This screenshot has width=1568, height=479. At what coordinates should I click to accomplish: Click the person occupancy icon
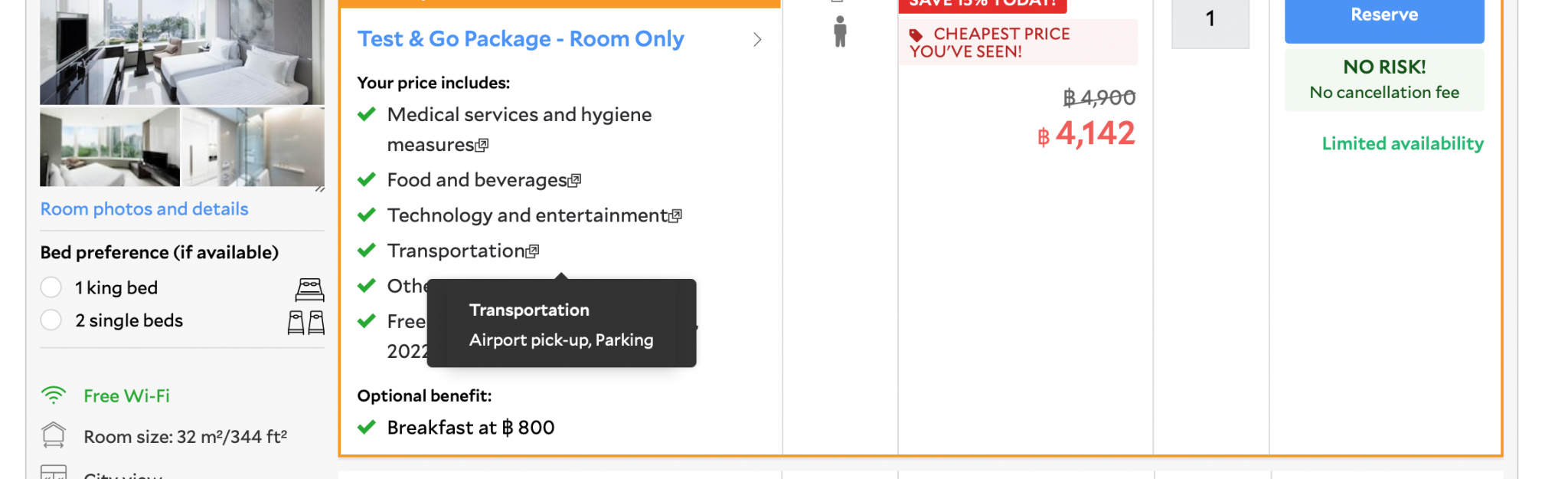pyautogui.click(x=840, y=31)
